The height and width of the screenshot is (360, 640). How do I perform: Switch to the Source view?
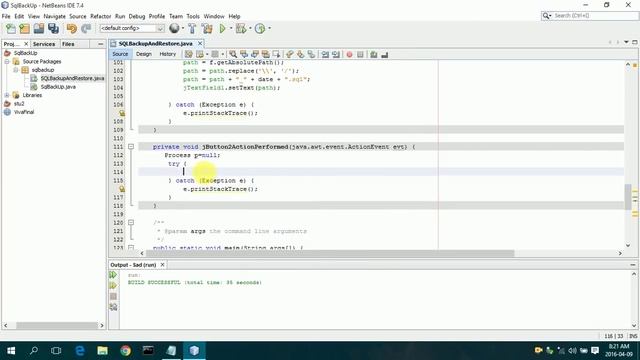click(120, 54)
